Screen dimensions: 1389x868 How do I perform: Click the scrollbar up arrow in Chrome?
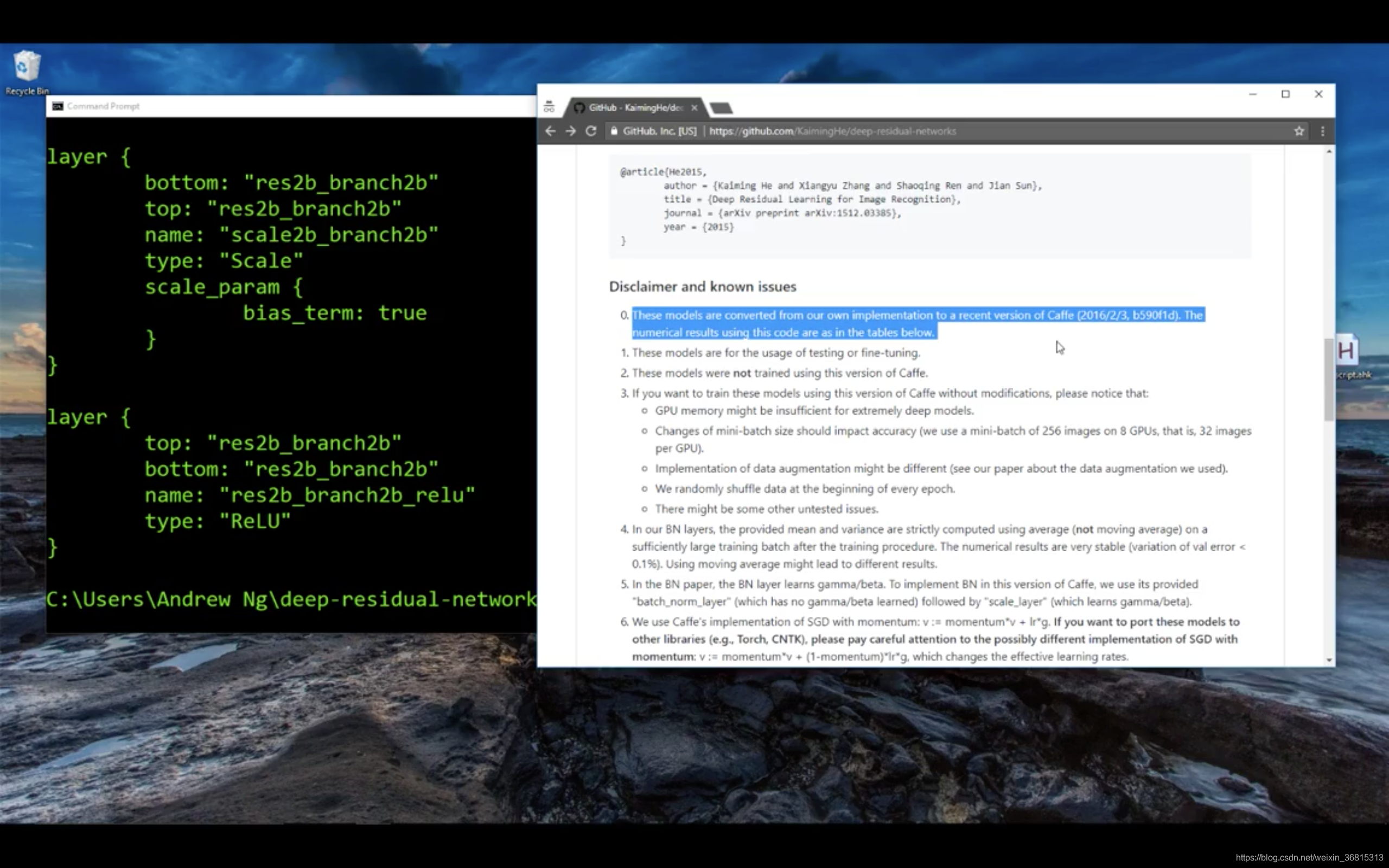click(1329, 151)
